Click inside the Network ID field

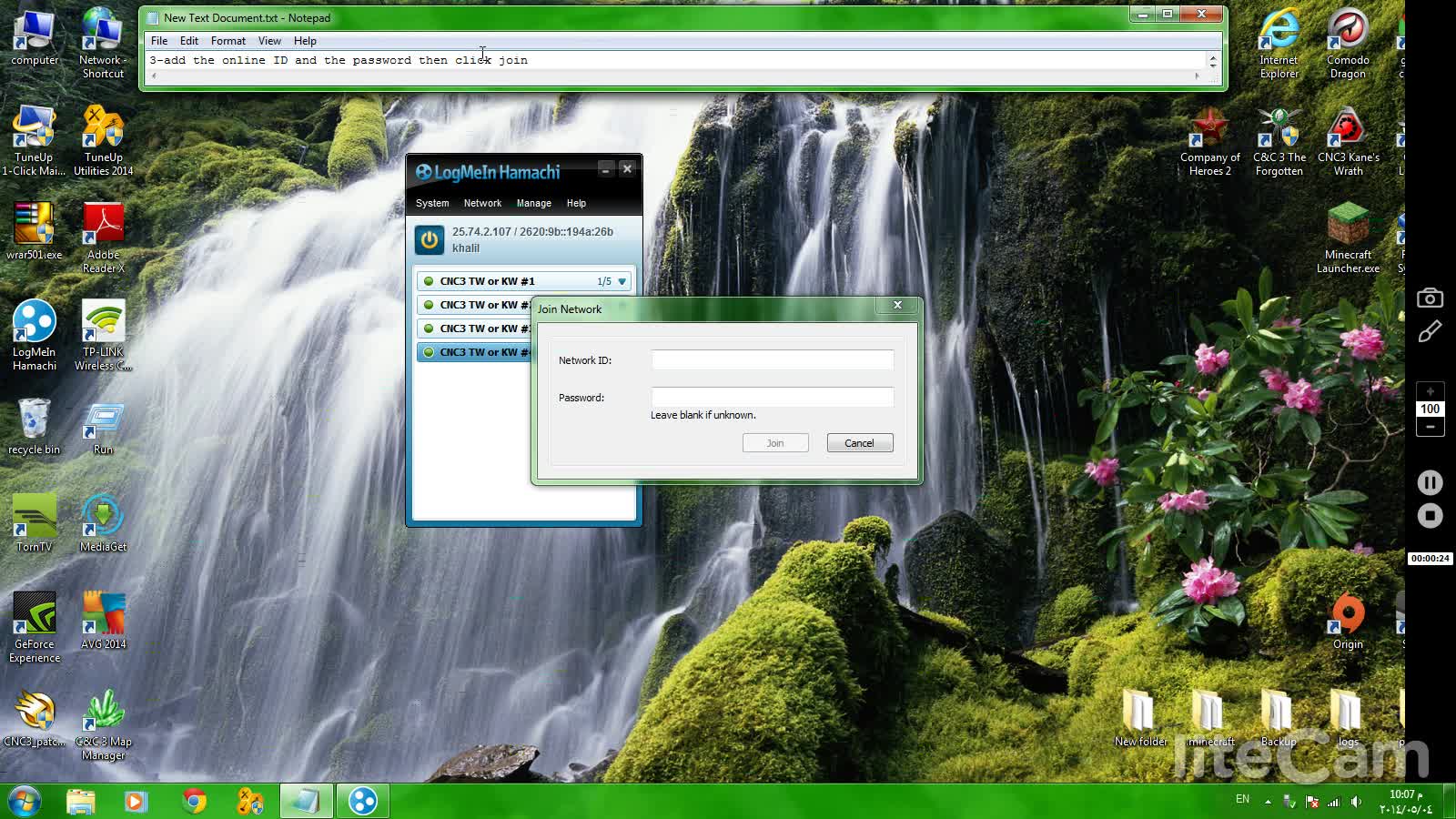[771, 360]
